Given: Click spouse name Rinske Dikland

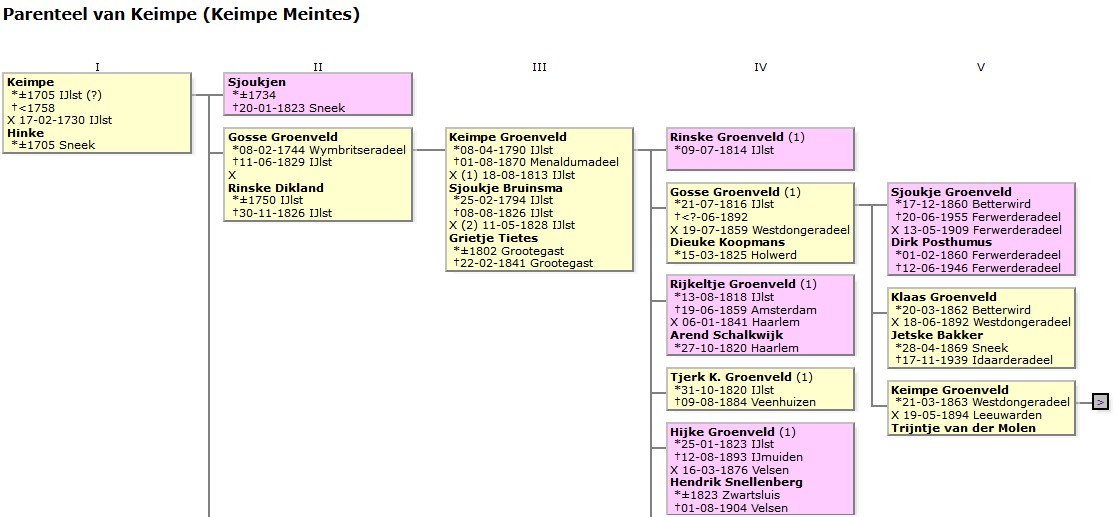Looking at the screenshot, I should (276, 188).
